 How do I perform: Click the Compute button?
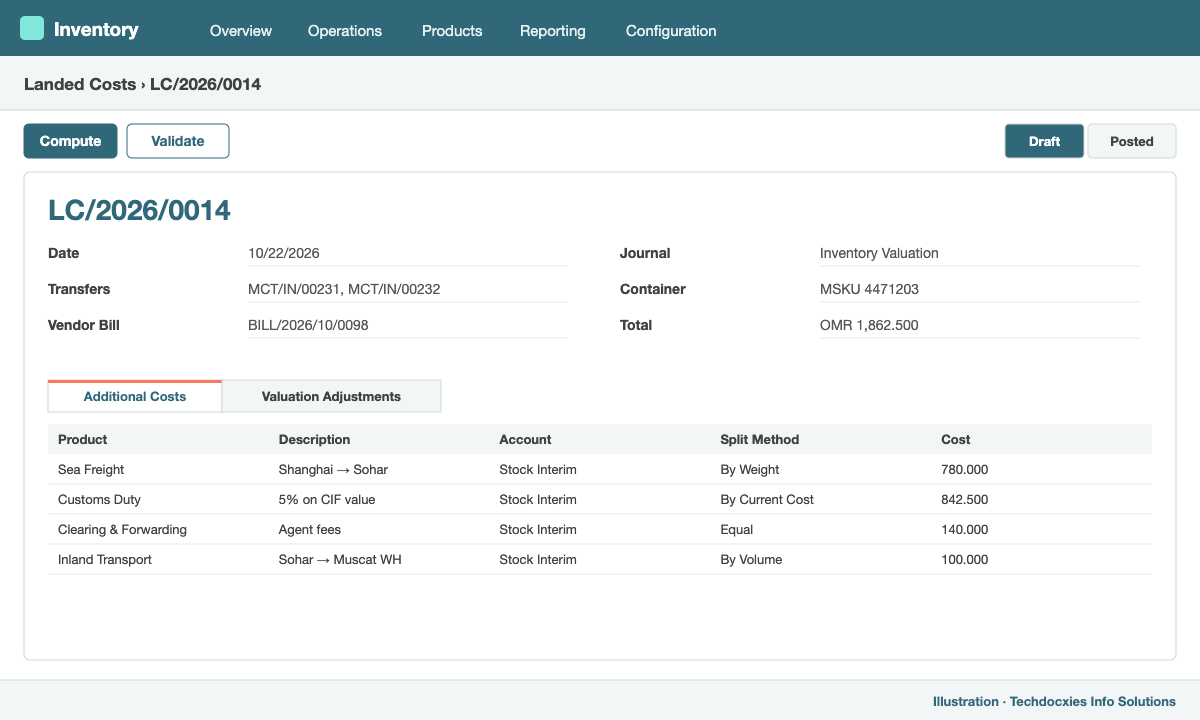pyautogui.click(x=70, y=141)
